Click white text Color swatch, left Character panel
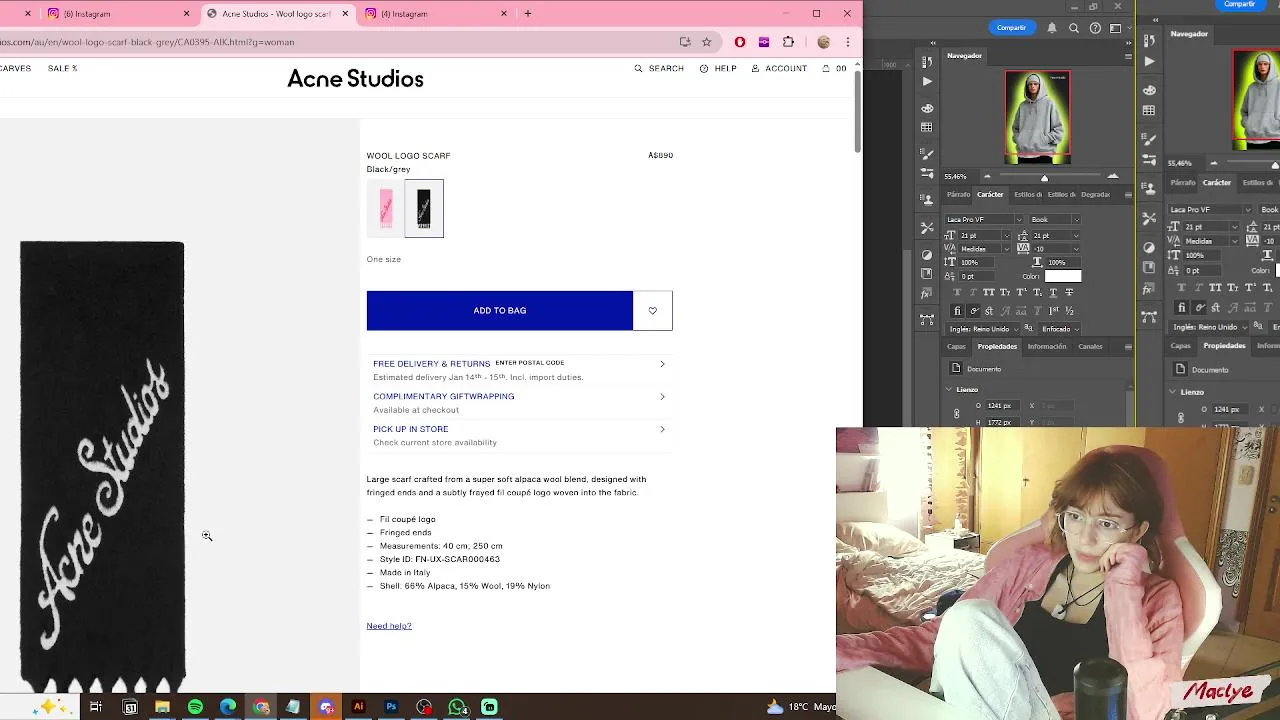 [x=1063, y=276]
